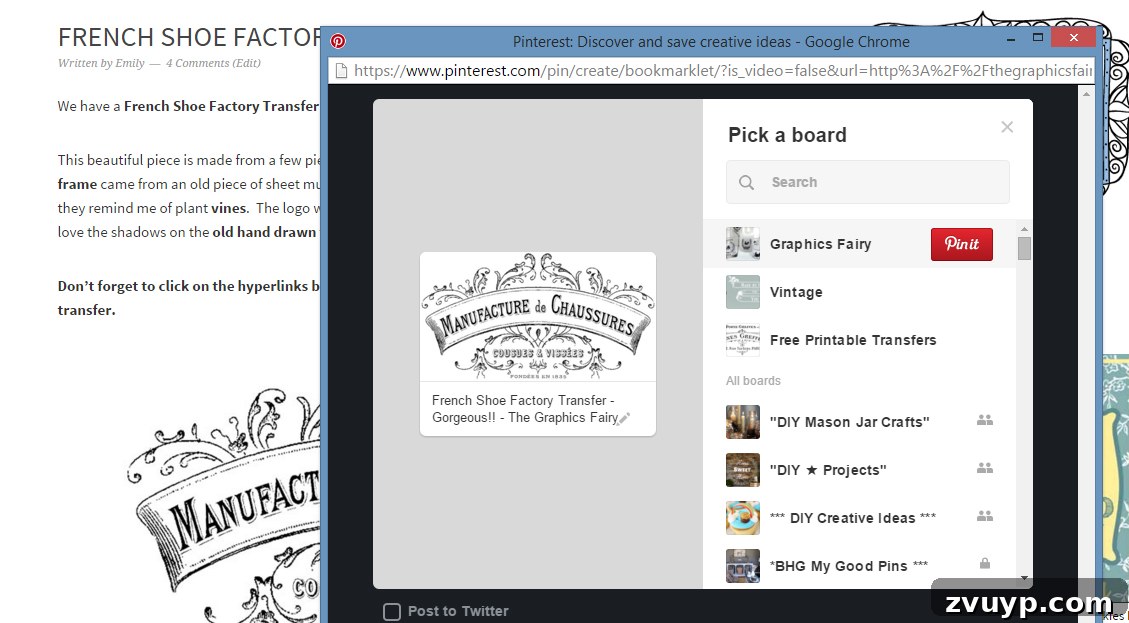The height and width of the screenshot is (623, 1129).
Task: Close the Pinterest Chrome popup window
Action: pos(1074,37)
